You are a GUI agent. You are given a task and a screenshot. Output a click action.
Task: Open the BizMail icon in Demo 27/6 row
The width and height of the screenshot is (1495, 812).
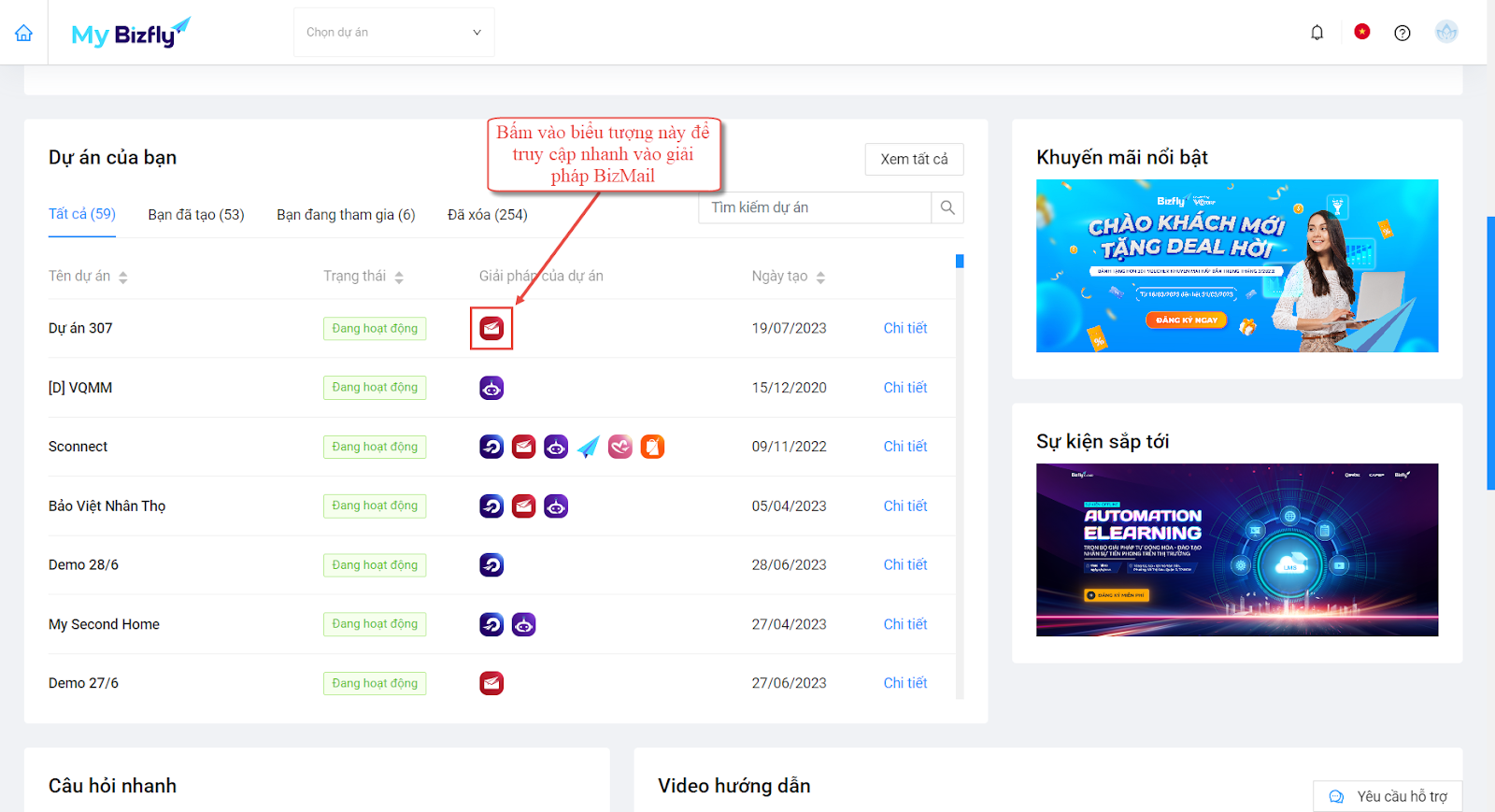(x=491, y=683)
